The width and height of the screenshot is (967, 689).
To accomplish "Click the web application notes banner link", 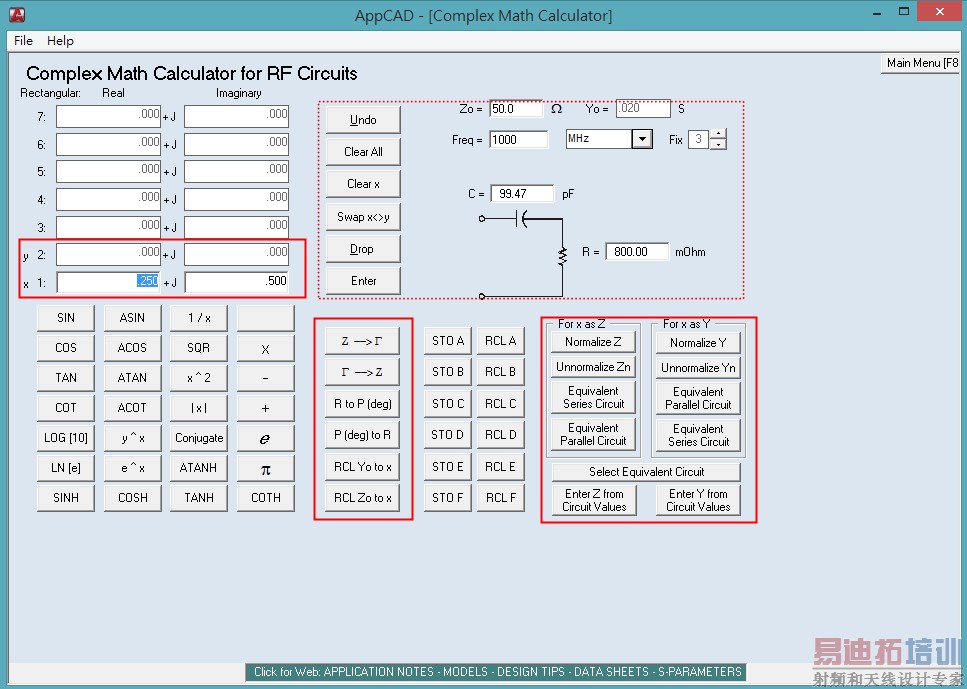I will point(497,672).
